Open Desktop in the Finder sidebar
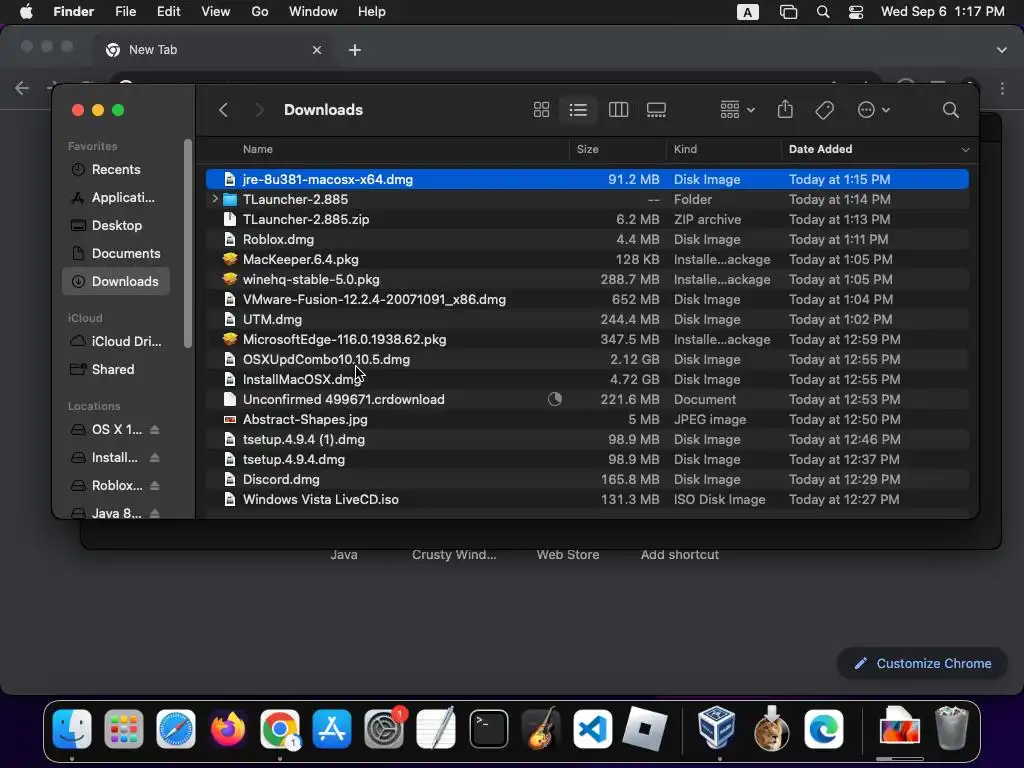Viewport: 1024px width, 768px height. pos(115,225)
